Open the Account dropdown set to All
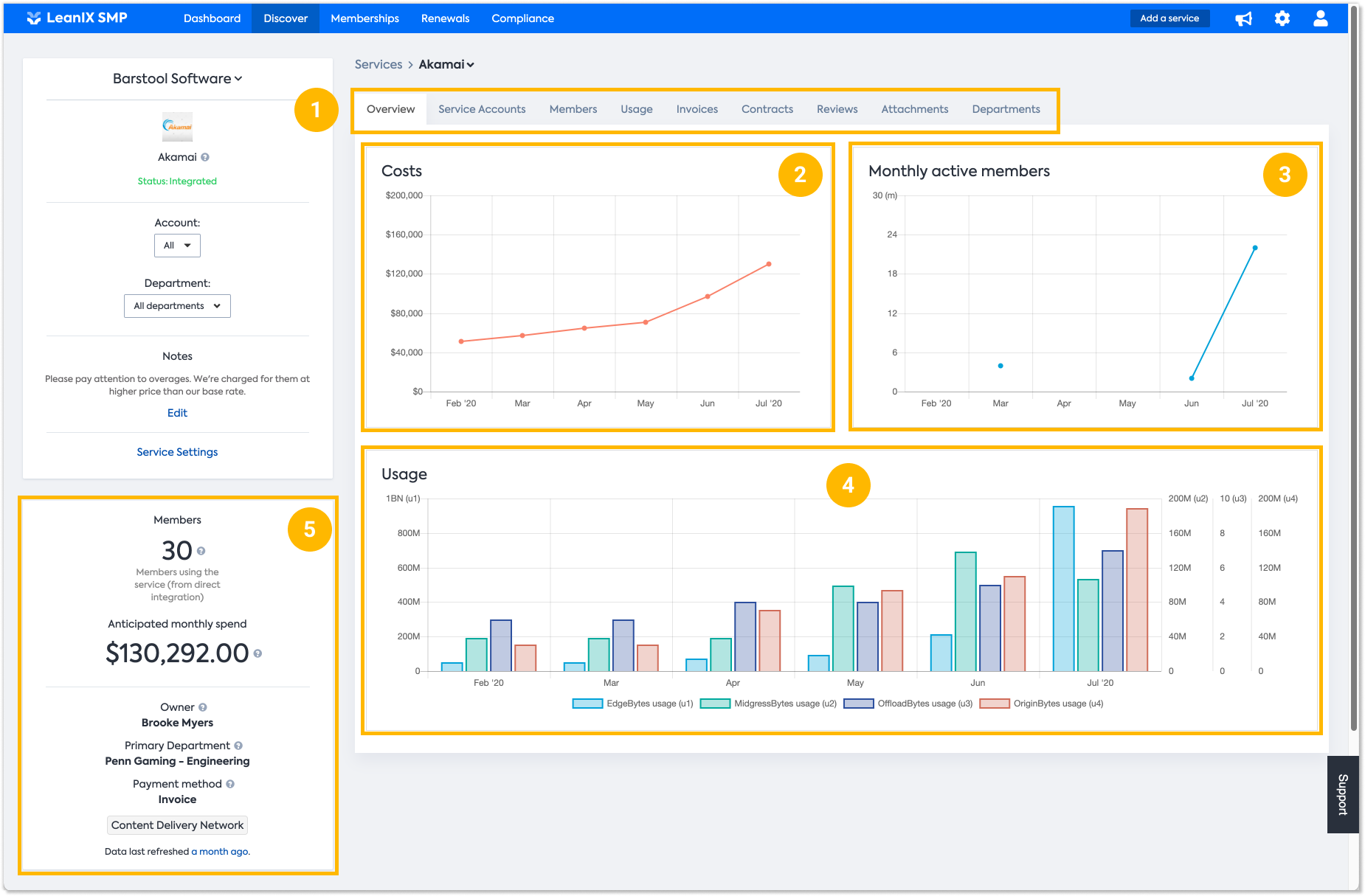The height and width of the screenshot is (896, 1365). [x=177, y=246]
